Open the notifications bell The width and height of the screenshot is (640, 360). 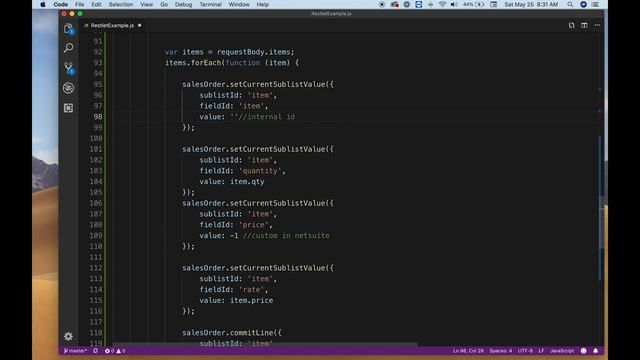coord(596,351)
